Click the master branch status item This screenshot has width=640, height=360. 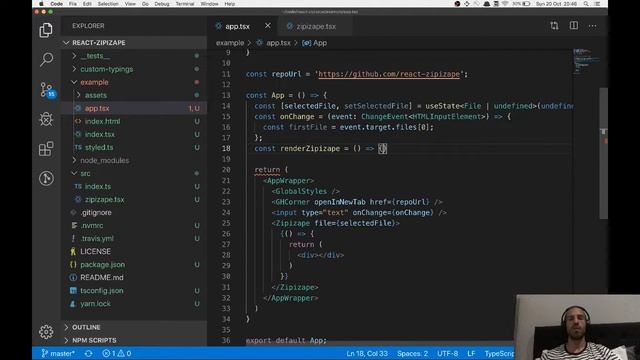[x=58, y=353]
